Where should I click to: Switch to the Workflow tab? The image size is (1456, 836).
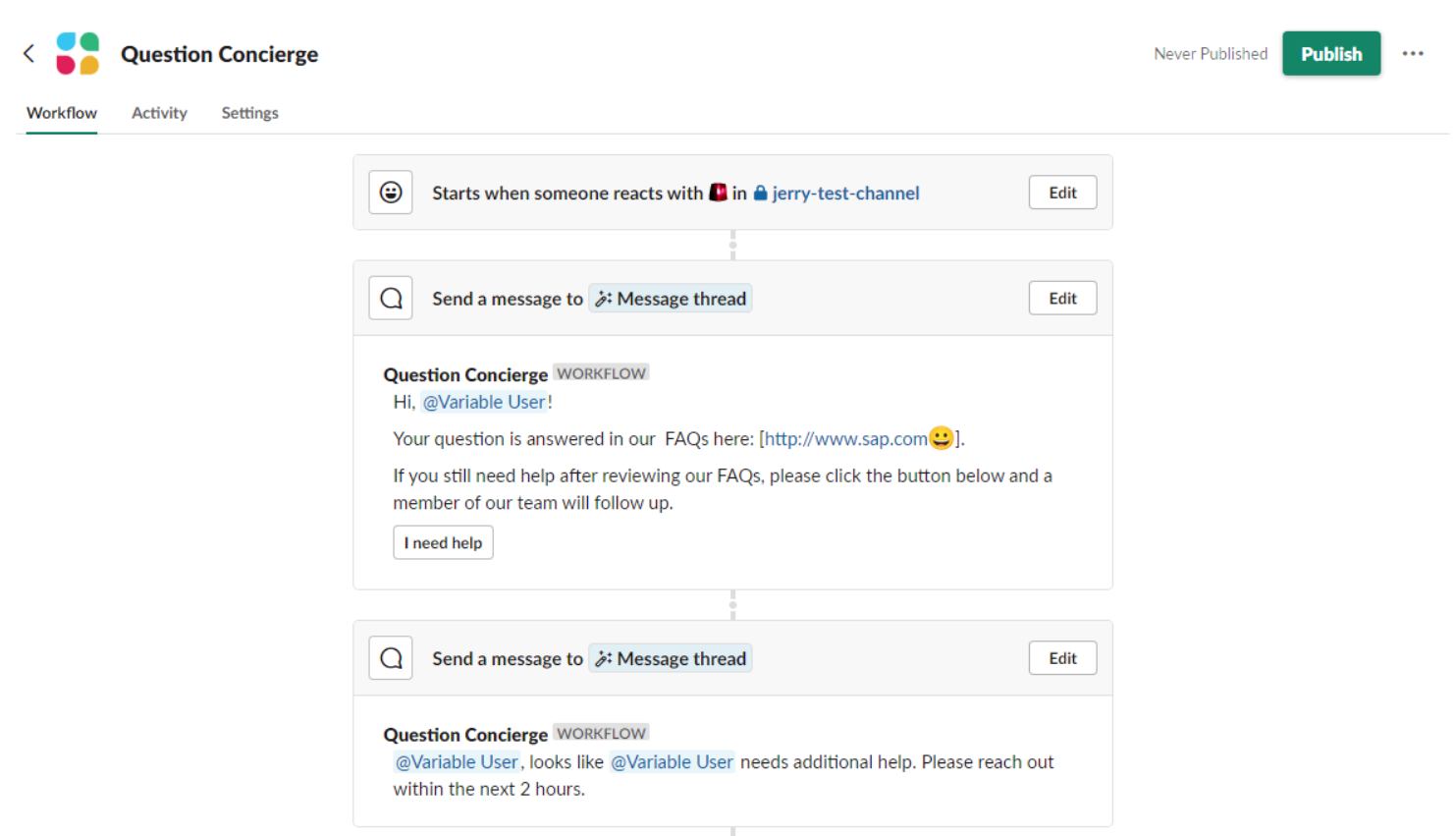(62, 113)
